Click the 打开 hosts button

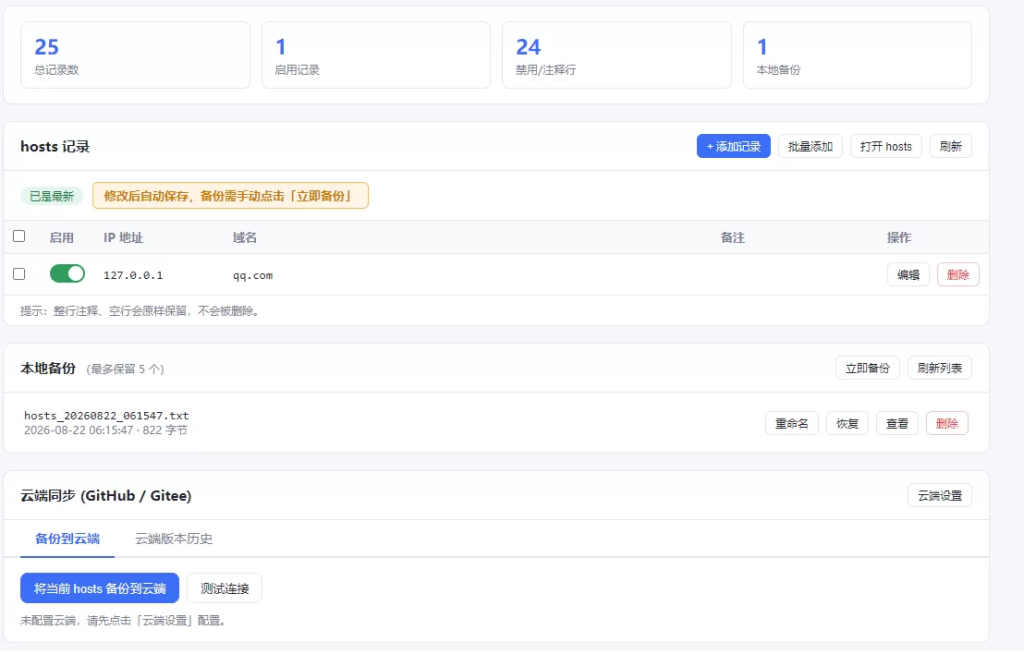[x=886, y=146]
